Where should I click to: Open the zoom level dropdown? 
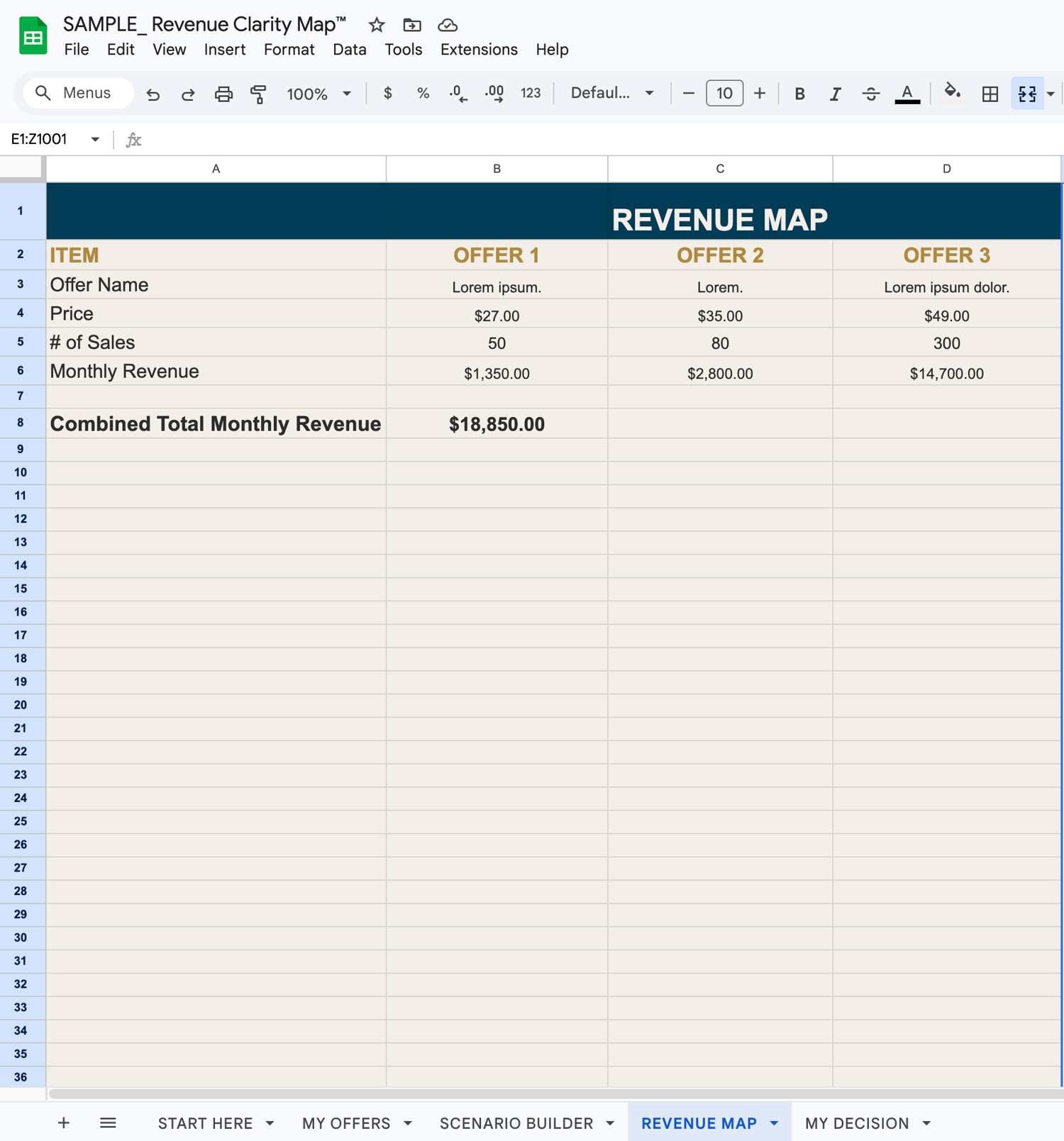click(x=318, y=94)
